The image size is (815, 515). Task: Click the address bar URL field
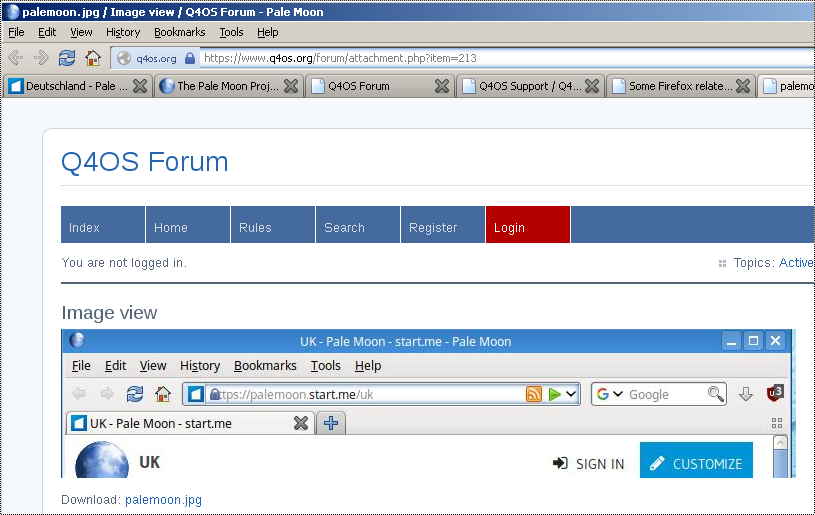[x=507, y=58]
